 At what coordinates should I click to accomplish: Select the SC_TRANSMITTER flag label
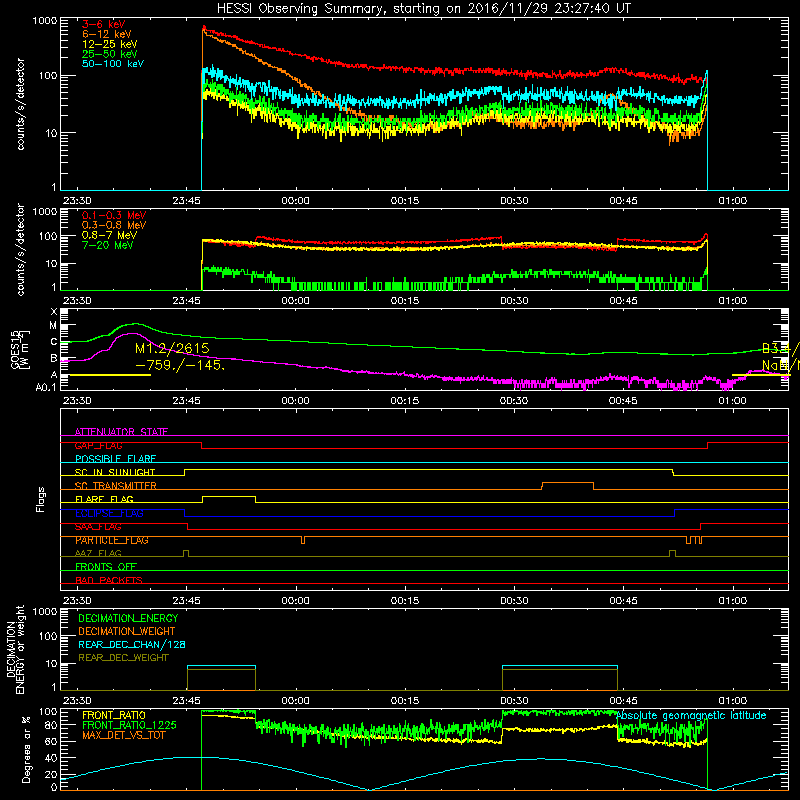coord(116,486)
